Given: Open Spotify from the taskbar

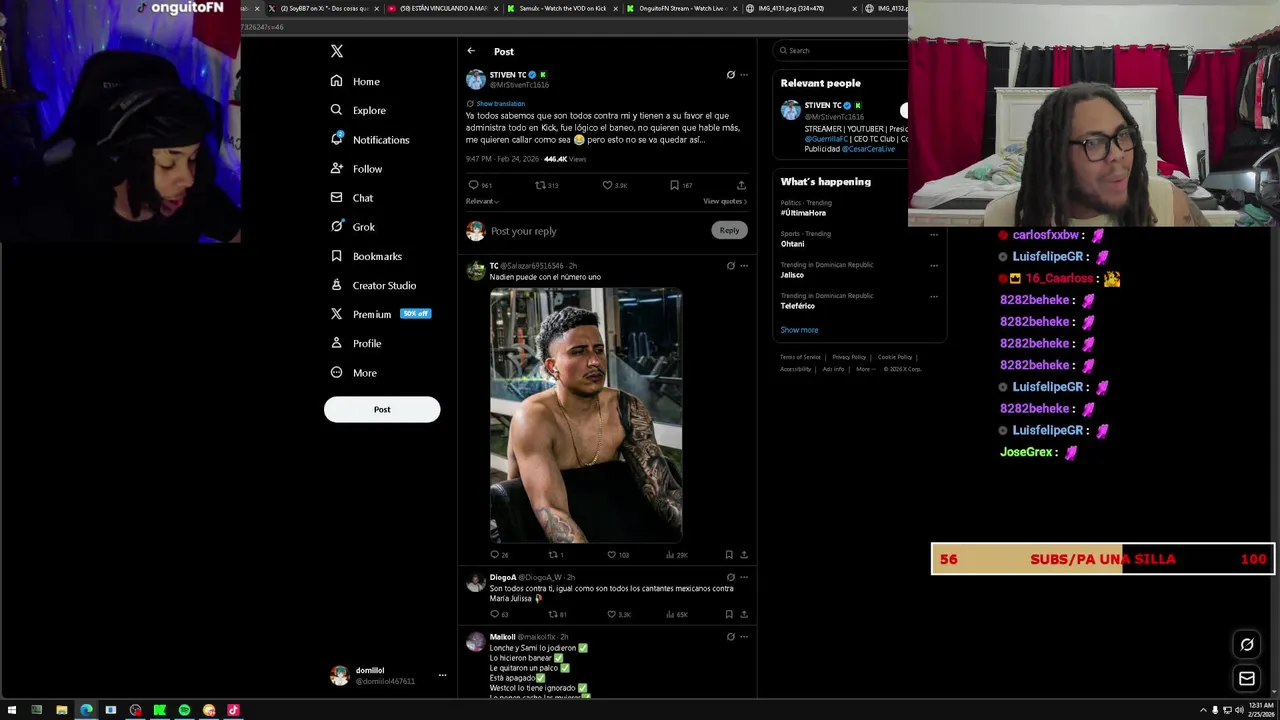Looking at the screenshot, I should [x=184, y=710].
